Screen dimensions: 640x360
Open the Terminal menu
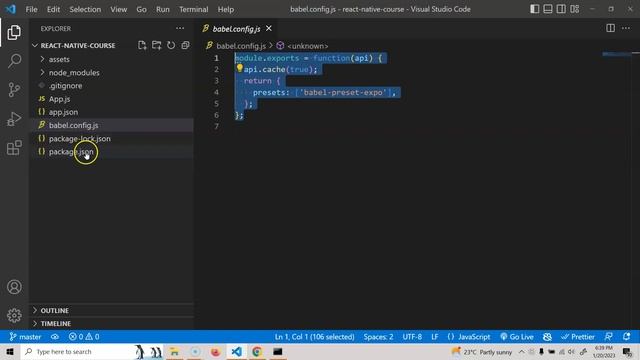193,9
